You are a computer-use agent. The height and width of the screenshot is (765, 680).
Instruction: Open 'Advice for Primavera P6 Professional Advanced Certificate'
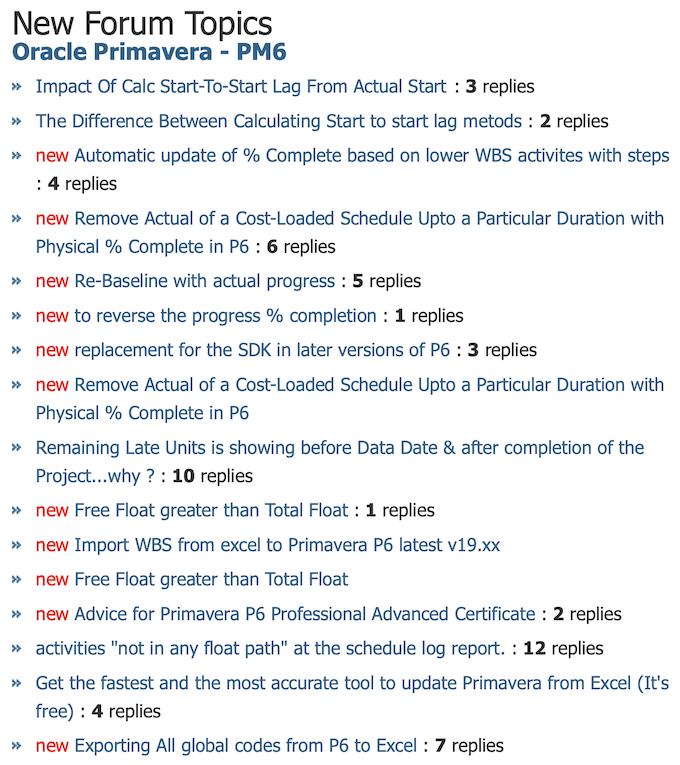(x=305, y=614)
